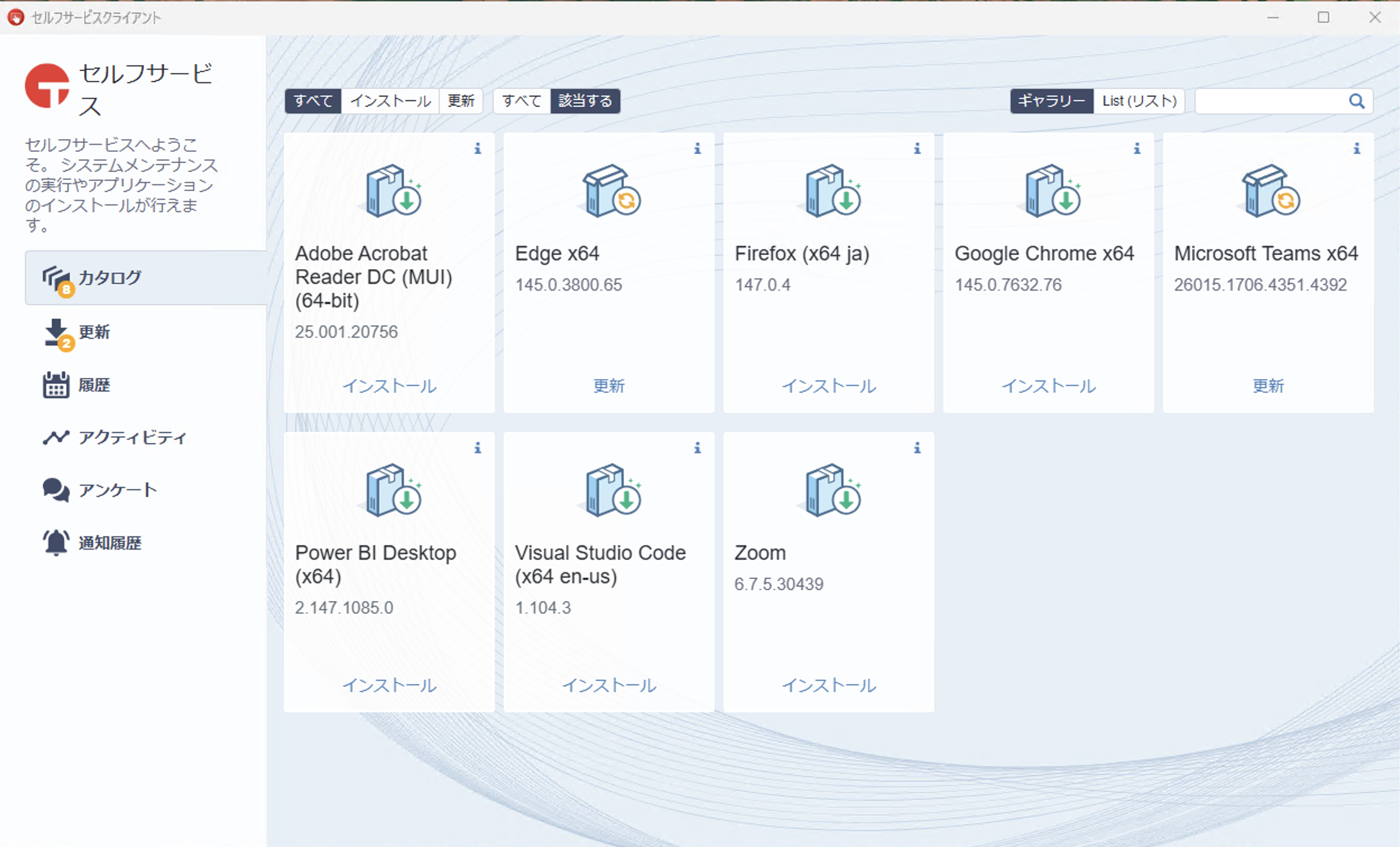Open 通知履歴 bell section

coord(109,542)
